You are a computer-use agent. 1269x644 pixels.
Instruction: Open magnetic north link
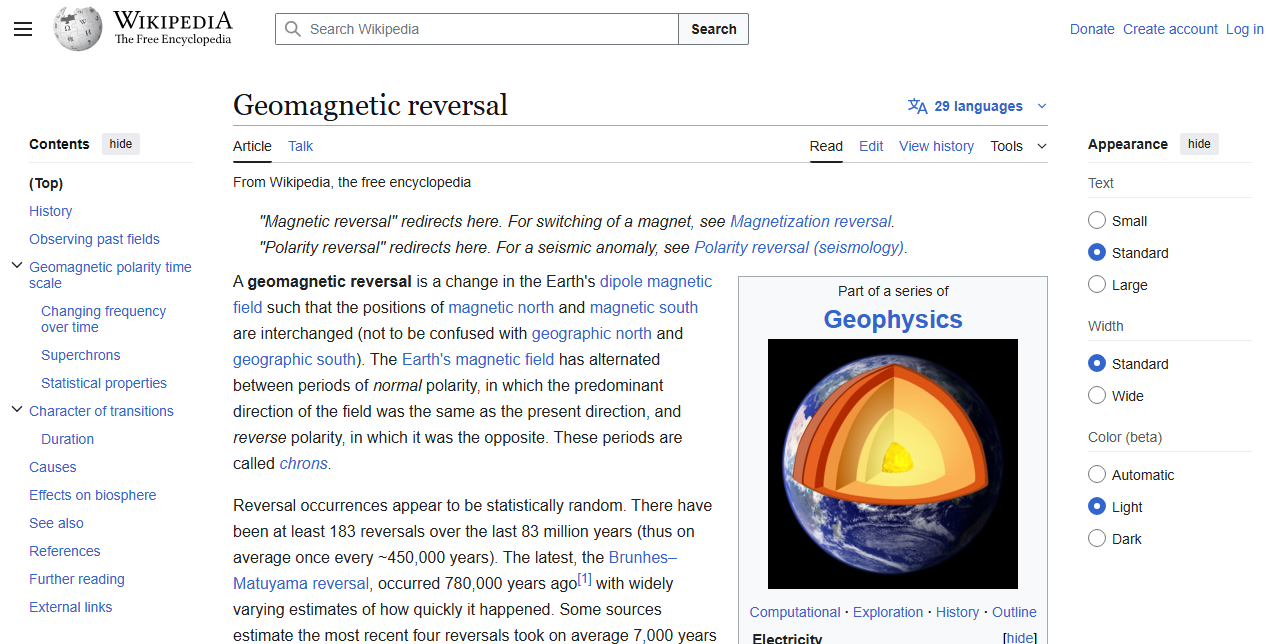(501, 307)
